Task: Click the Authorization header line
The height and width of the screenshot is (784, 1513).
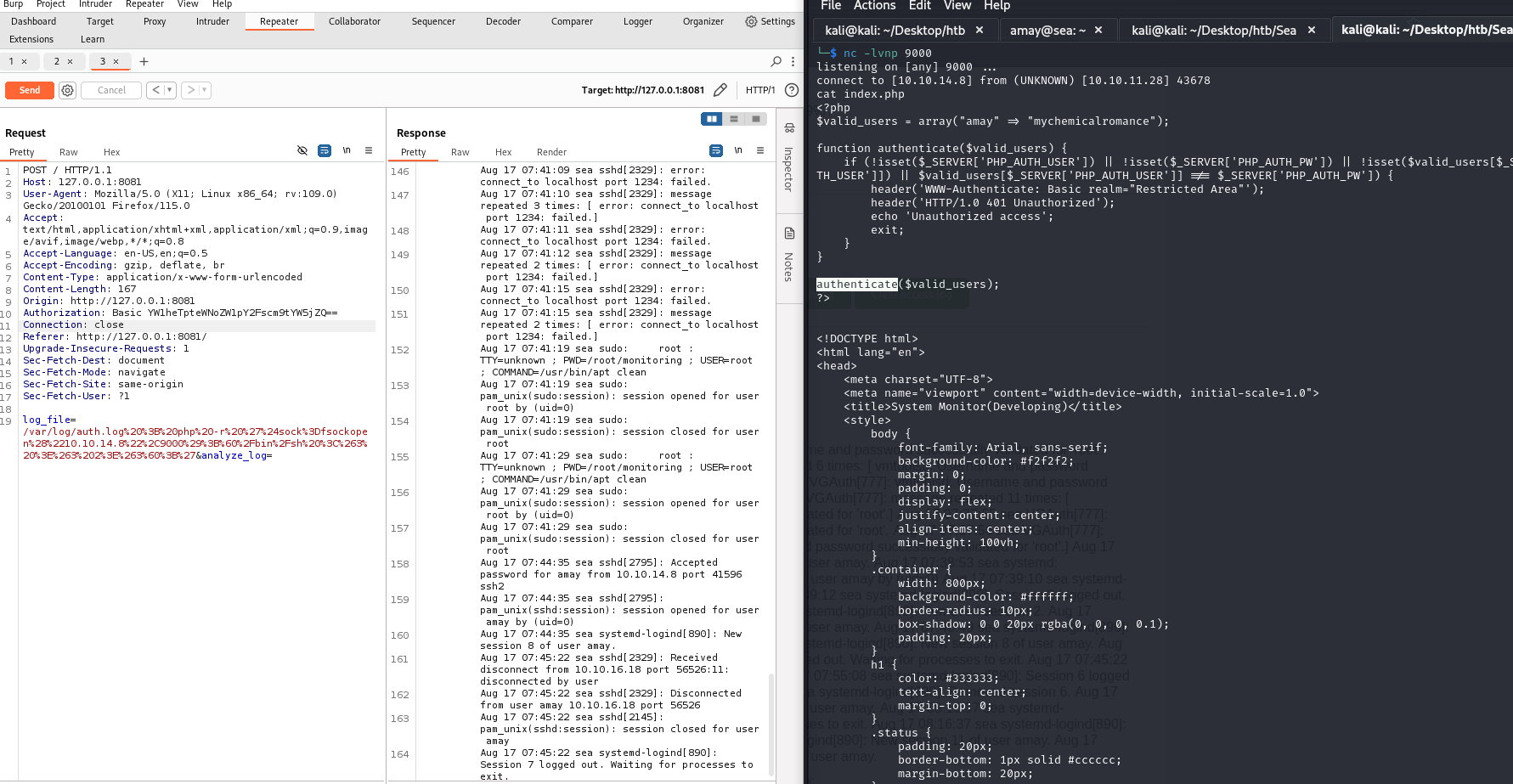Action: (180, 313)
